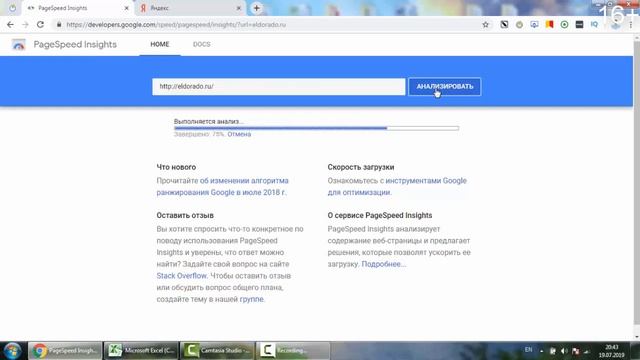640x360 pixels.
Task: Switch to Chrome PageSpeed taskbar item
Action: point(65,351)
